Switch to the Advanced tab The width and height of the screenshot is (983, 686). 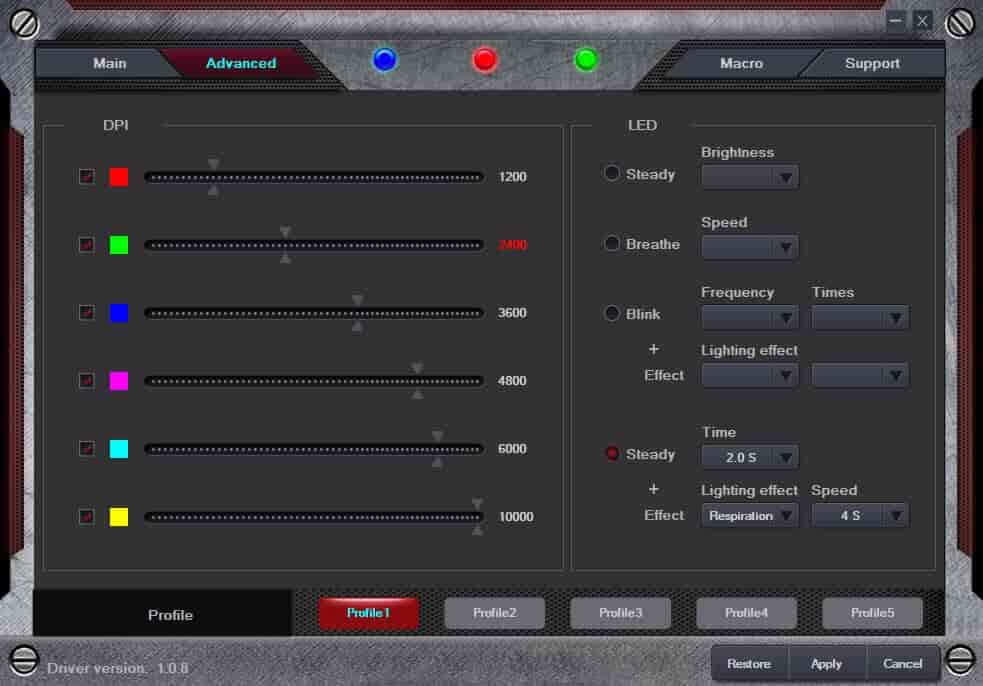241,63
